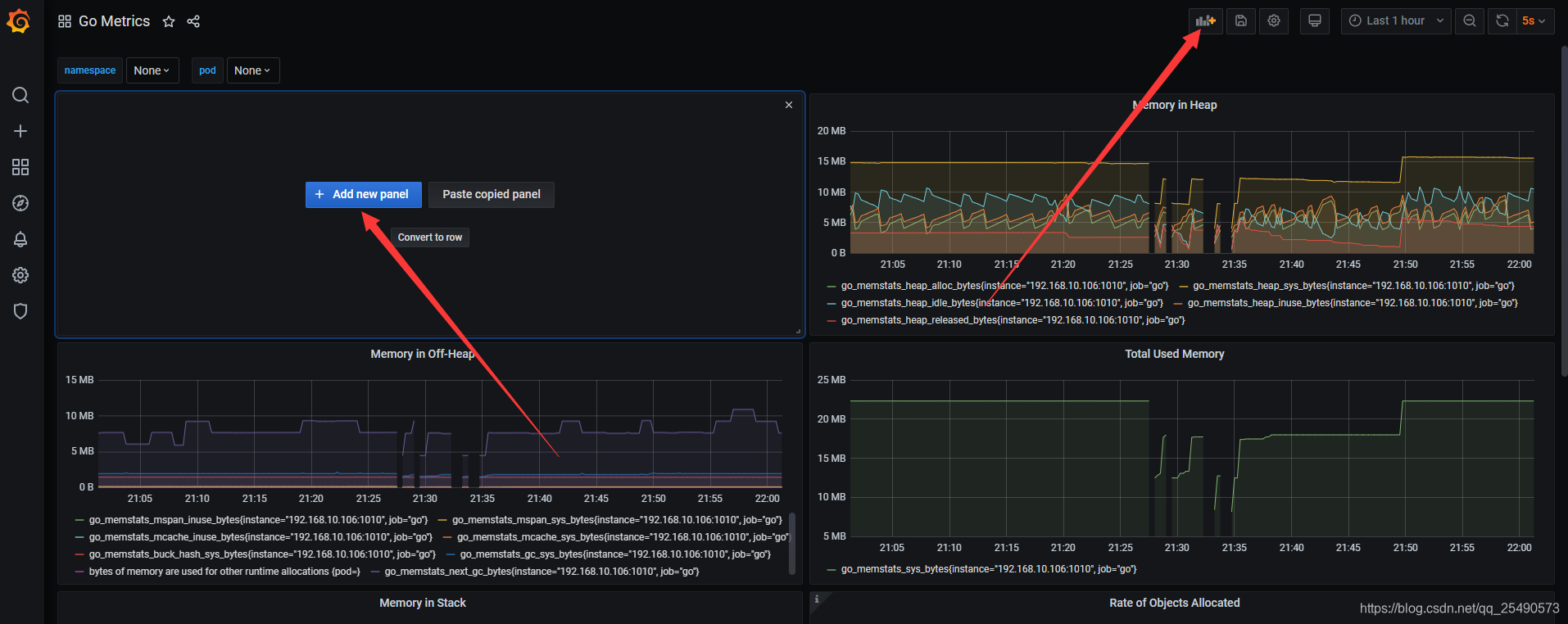The image size is (1568, 624).
Task: Click the new panel resize handle corner
Action: pos(798,331)
